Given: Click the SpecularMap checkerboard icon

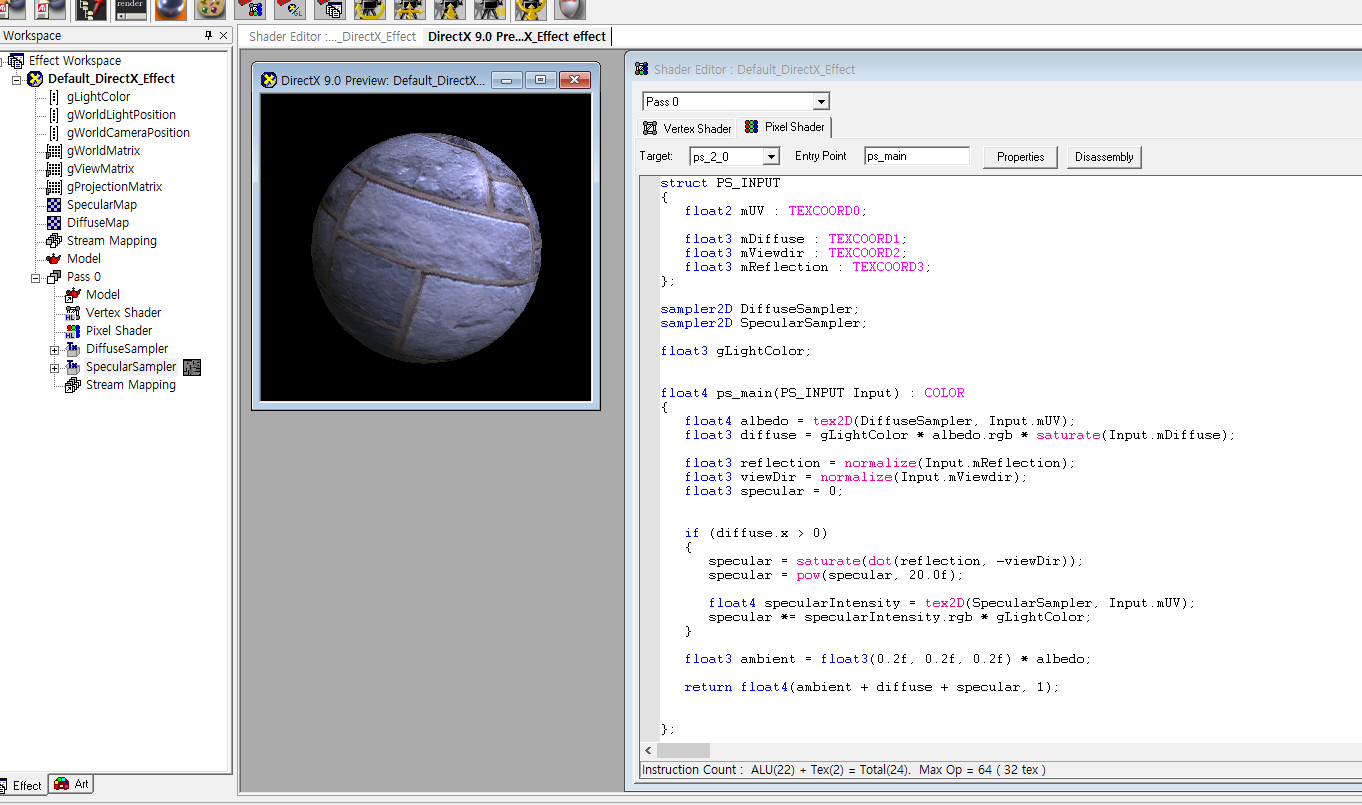Looking at the screenshot, I should coord(54,205).
